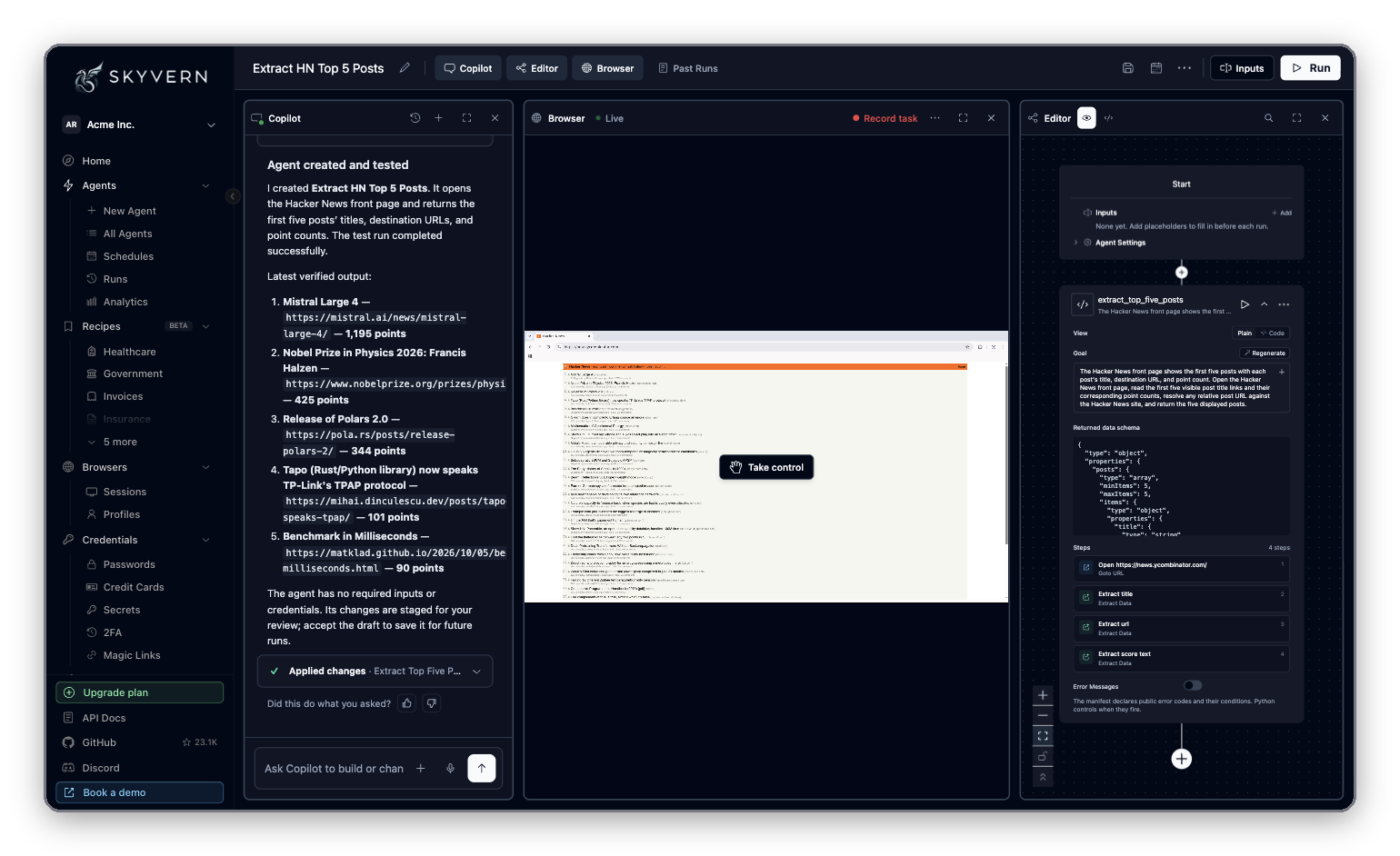Toggle the Copilot panel tab in header

[x=468, y=68]
